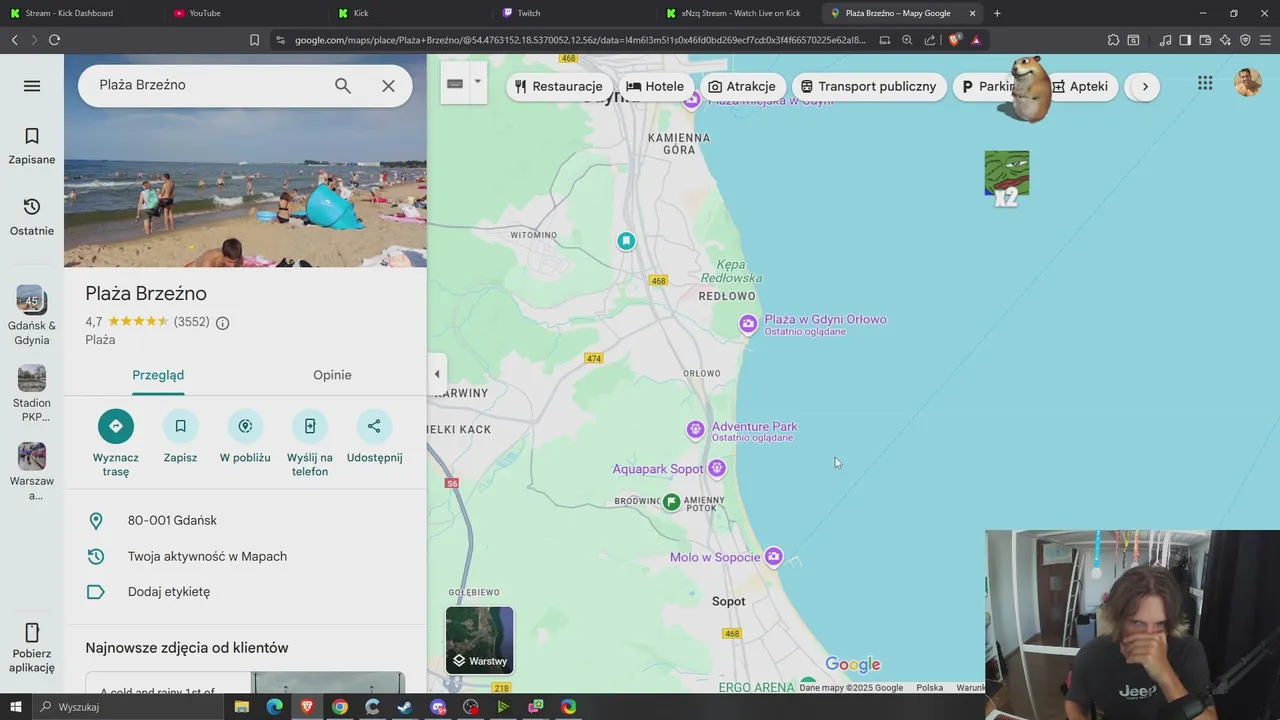
Task: Reload the page
Action: [x=54, y=40]
